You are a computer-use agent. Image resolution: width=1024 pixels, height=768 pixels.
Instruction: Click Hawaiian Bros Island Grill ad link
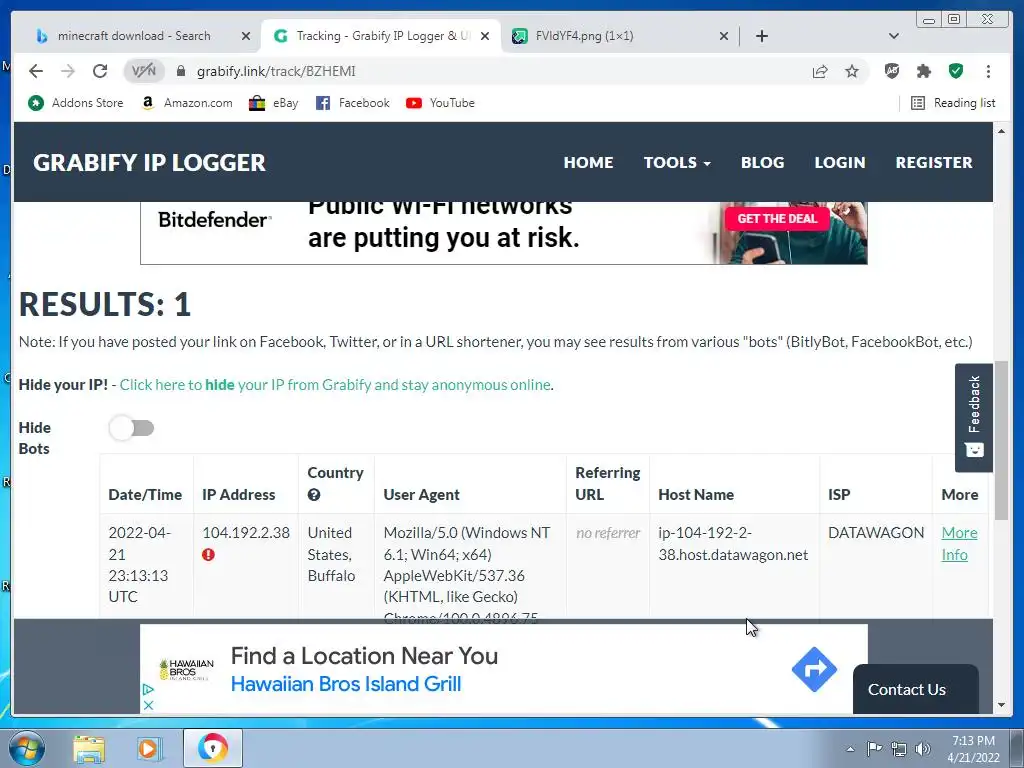point(346,684)
